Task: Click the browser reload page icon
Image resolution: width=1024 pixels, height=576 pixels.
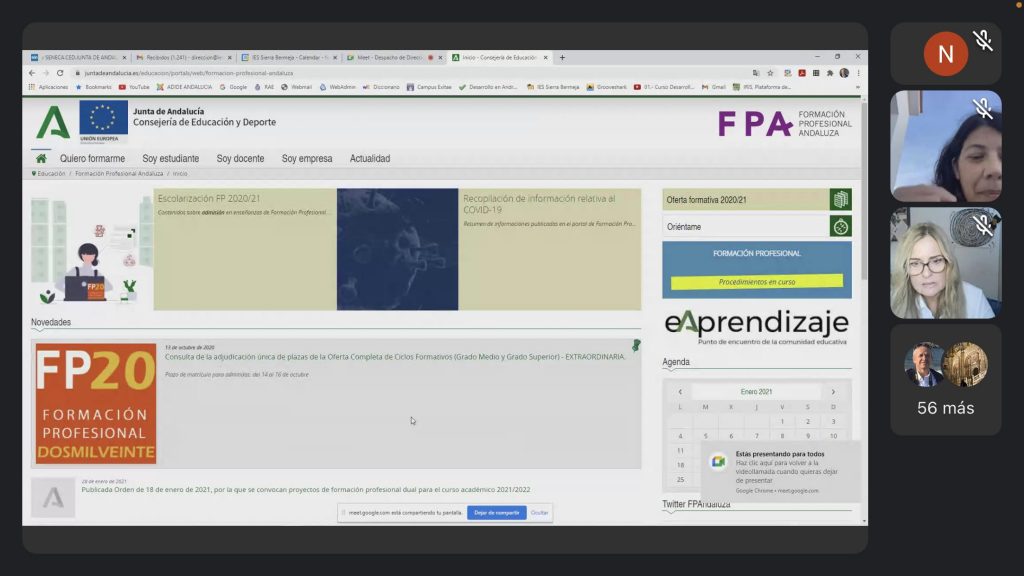Action: coord(60,73)
